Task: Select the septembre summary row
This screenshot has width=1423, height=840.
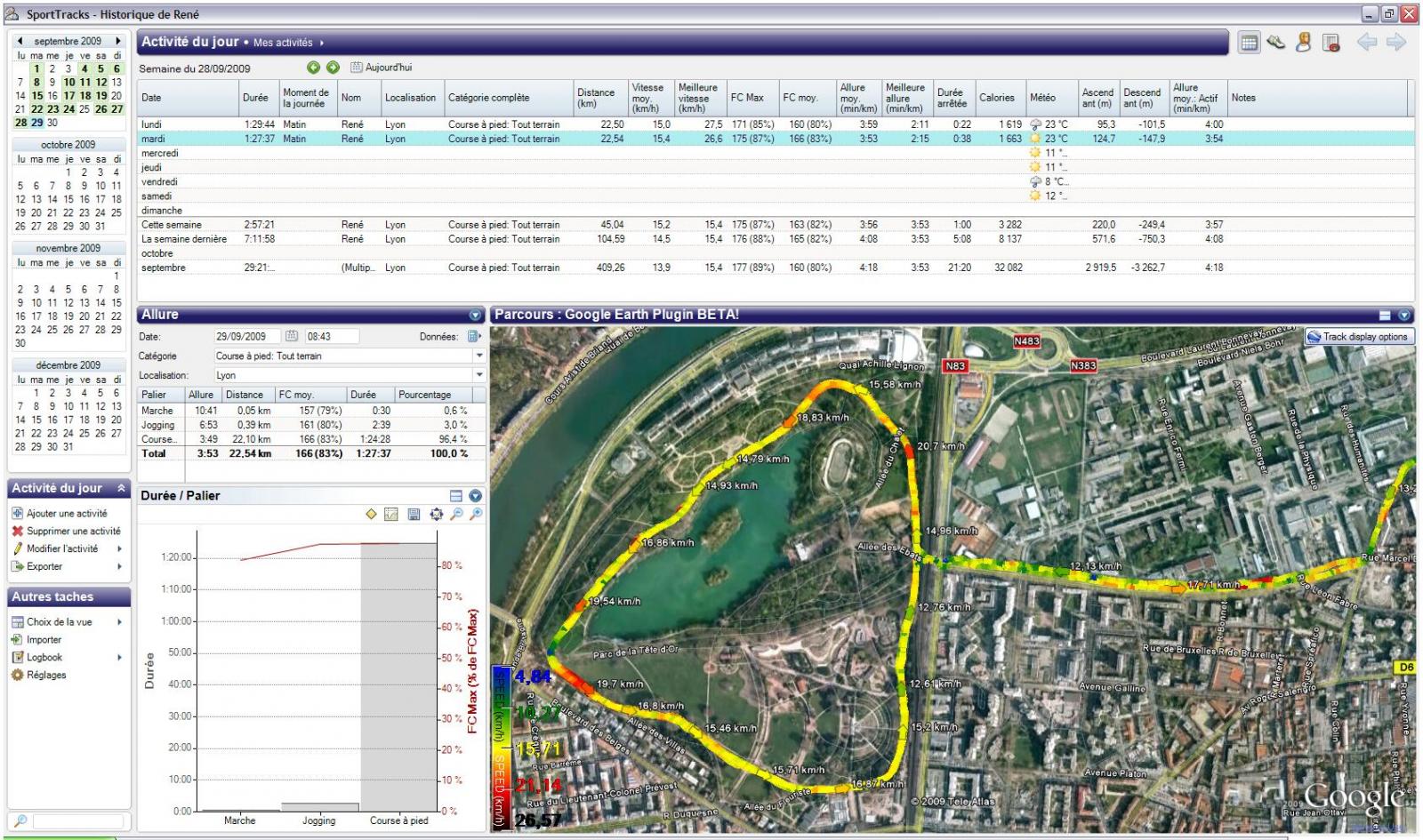Action: (x=774, y=268)
